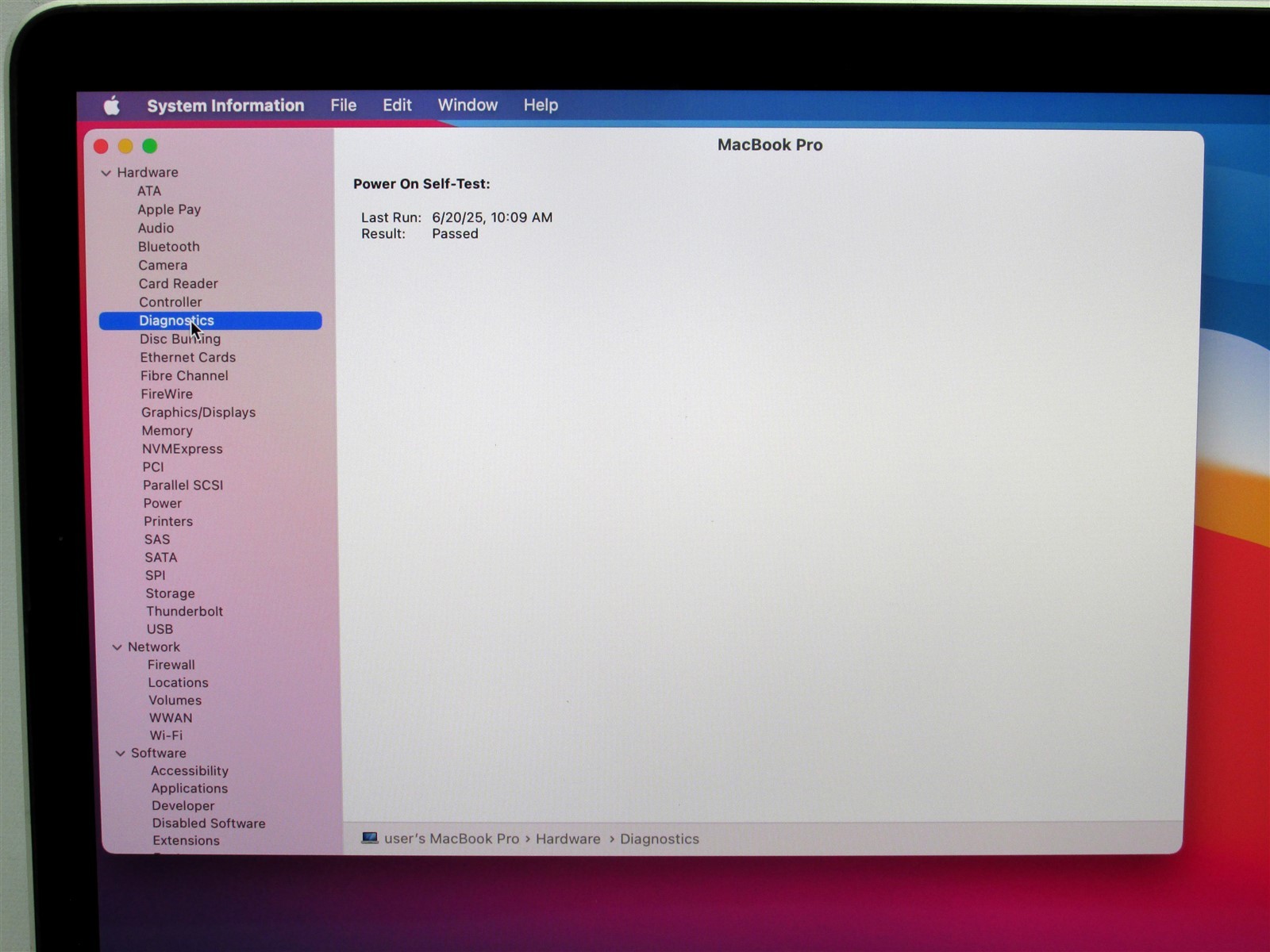Open the File menu

344,105
